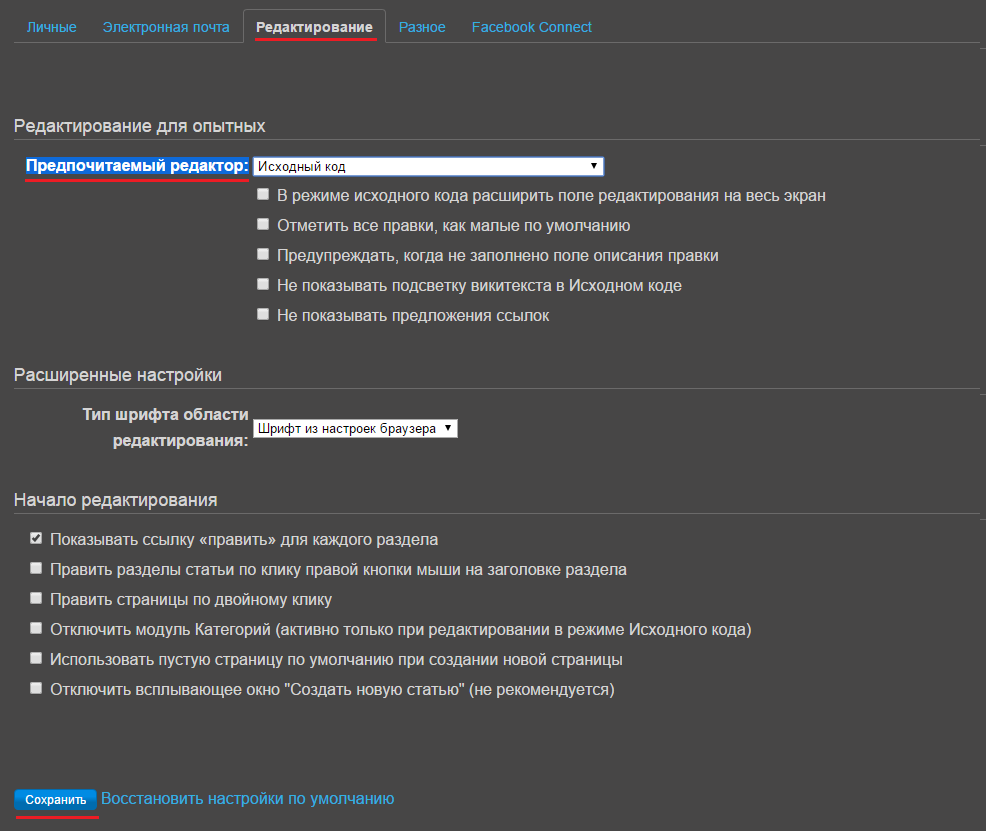Image resolution: width=986 pixels, height=831 pixels.
Task: Click 'Тип шрифта области редактирования:' label
Action: [165, 427]
